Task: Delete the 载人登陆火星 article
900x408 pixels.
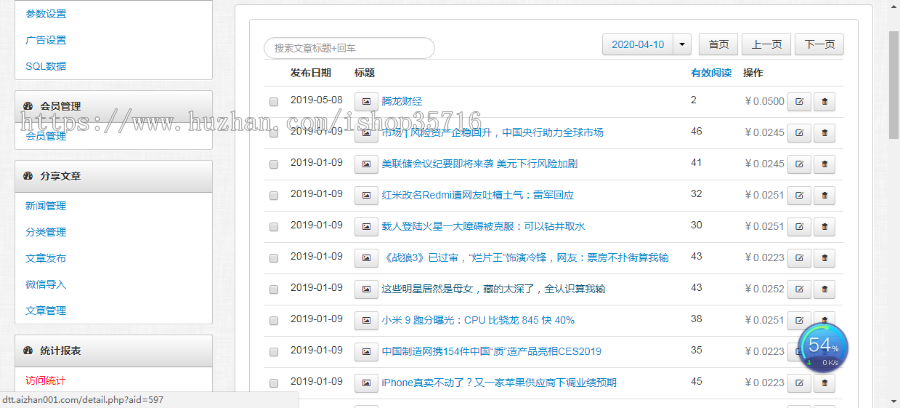Action: (x=825, y=227)
